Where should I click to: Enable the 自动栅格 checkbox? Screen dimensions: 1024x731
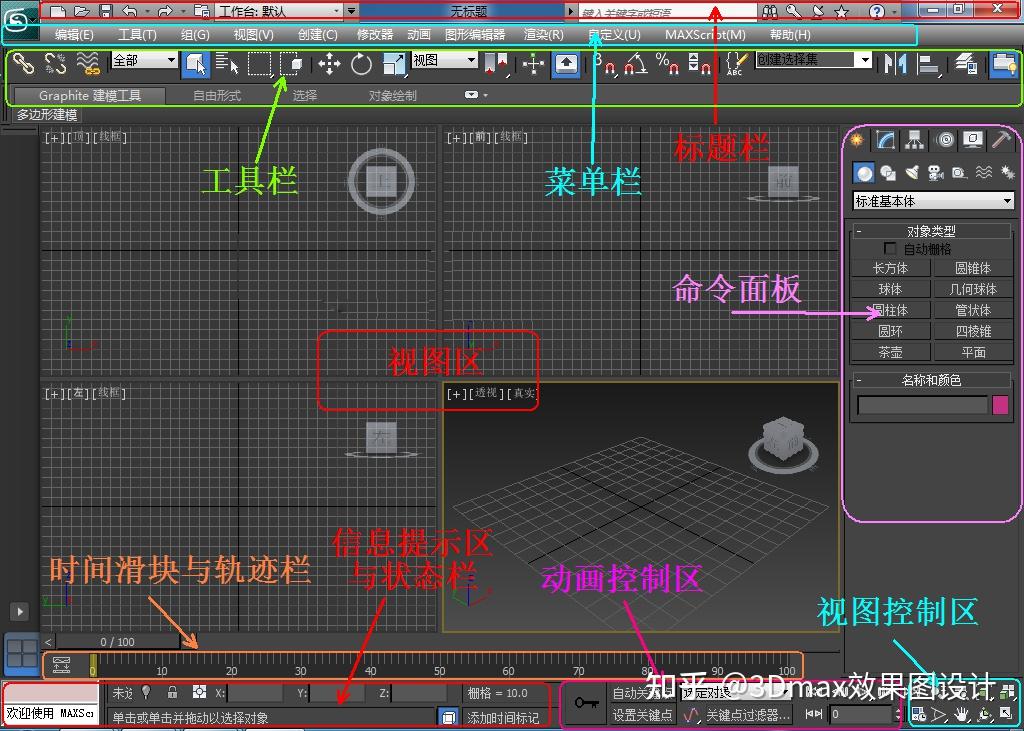click(x=888, y=247)
